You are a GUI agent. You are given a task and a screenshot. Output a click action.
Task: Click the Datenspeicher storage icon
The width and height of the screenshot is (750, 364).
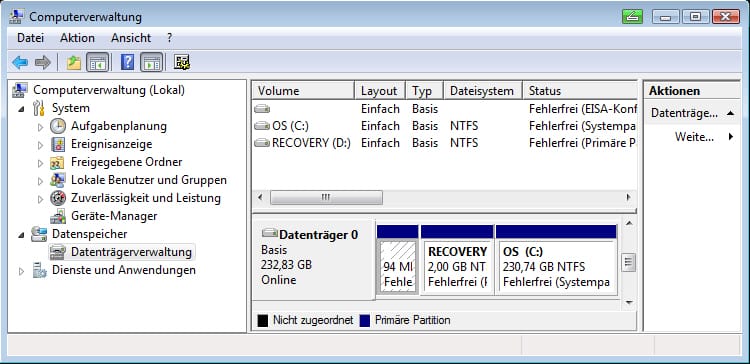click(x=39, y=234)
